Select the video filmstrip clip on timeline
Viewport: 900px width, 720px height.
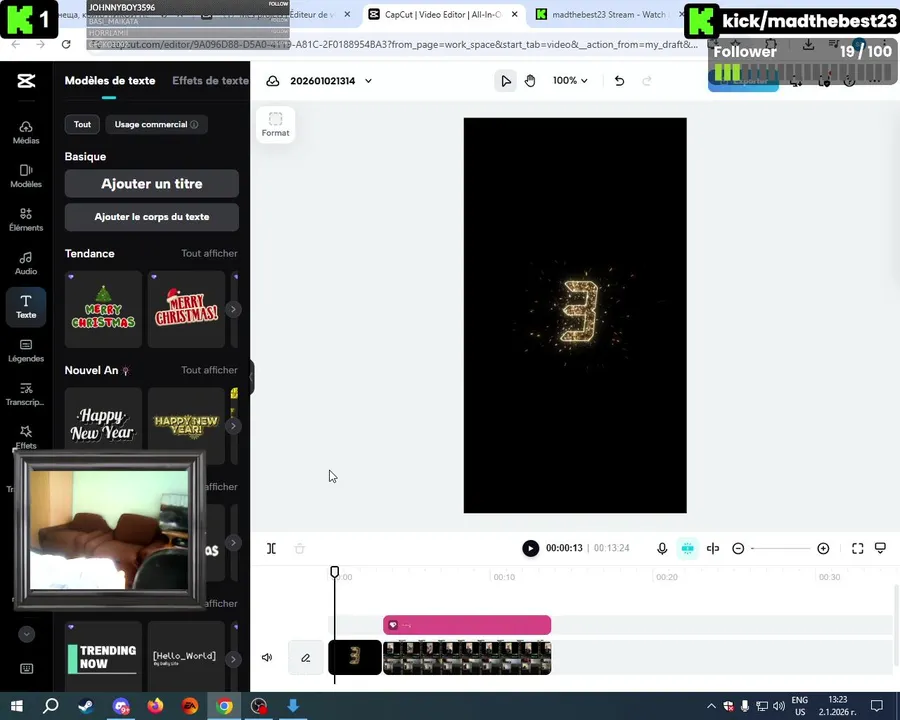click(467, 657)
